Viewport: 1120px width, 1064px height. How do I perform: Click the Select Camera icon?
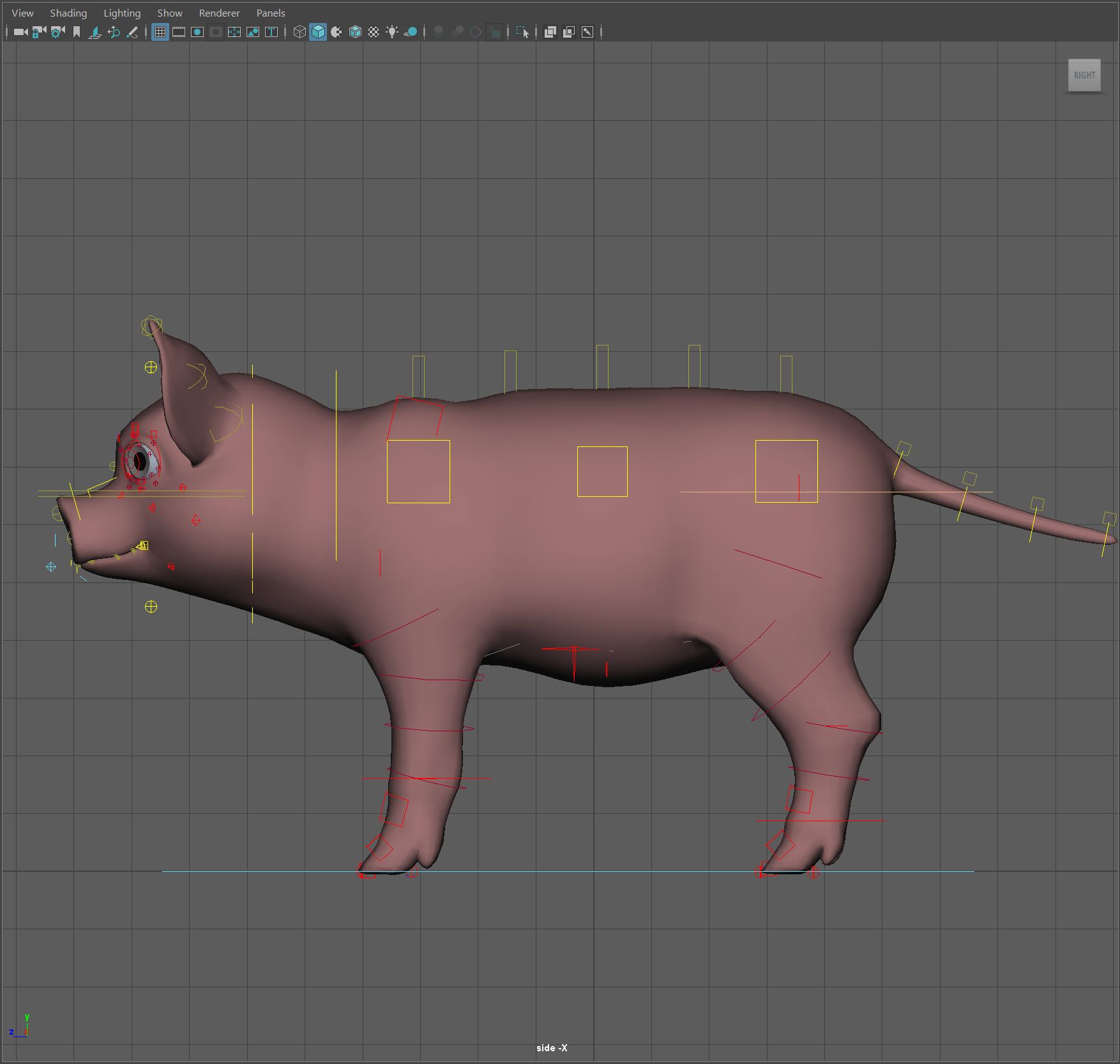[20, 32]
